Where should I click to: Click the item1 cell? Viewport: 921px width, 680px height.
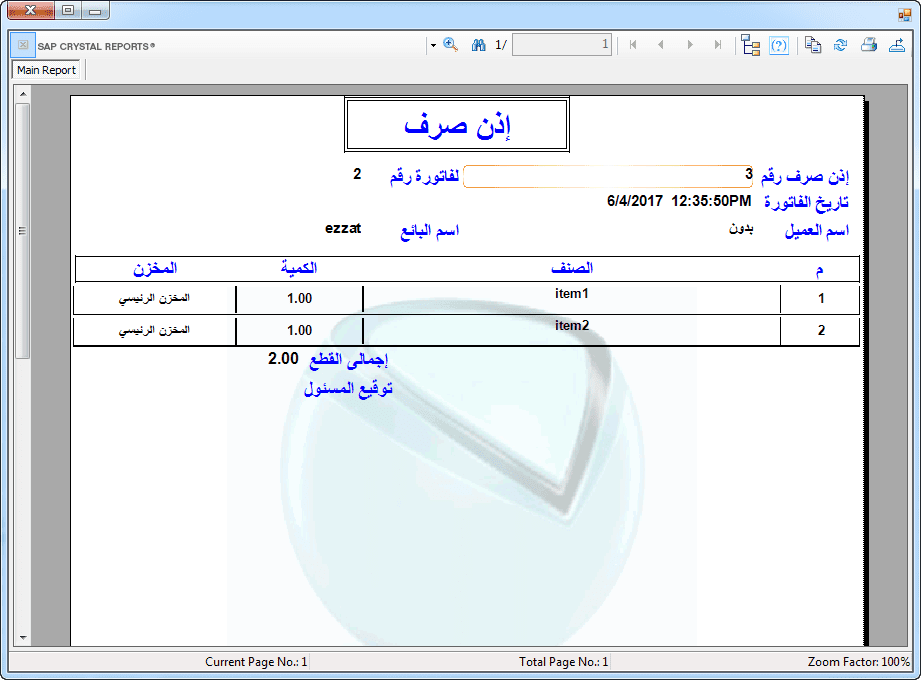coord(572,294)
